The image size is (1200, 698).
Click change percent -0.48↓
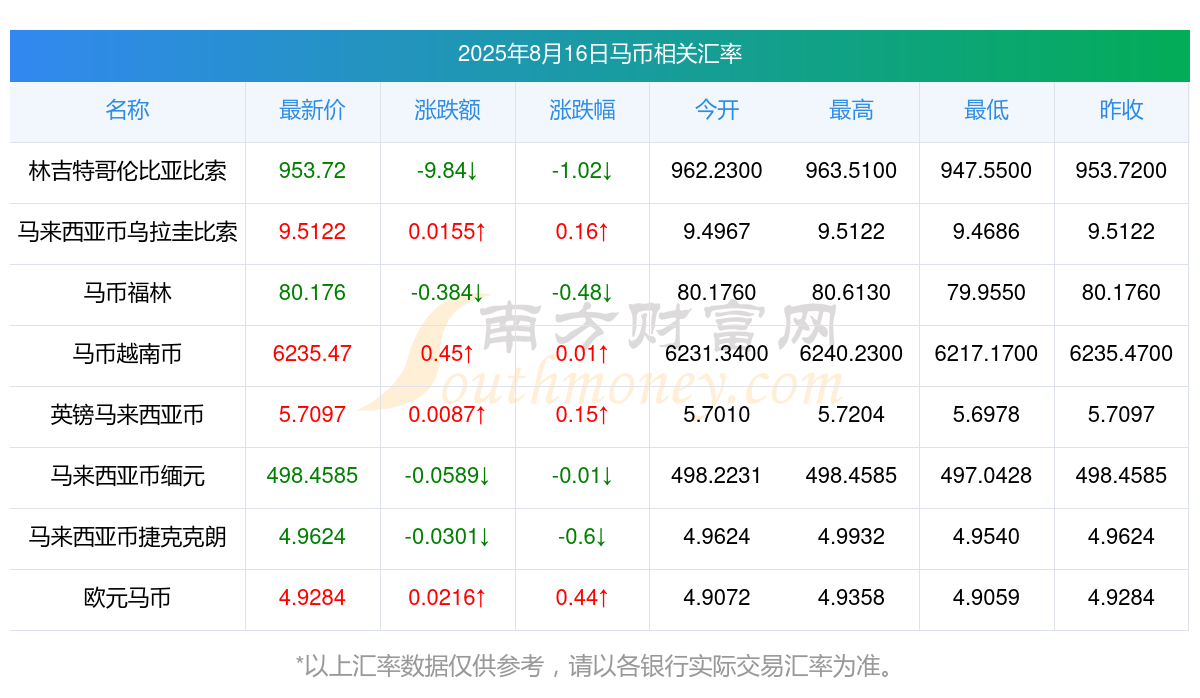(583, 293)
